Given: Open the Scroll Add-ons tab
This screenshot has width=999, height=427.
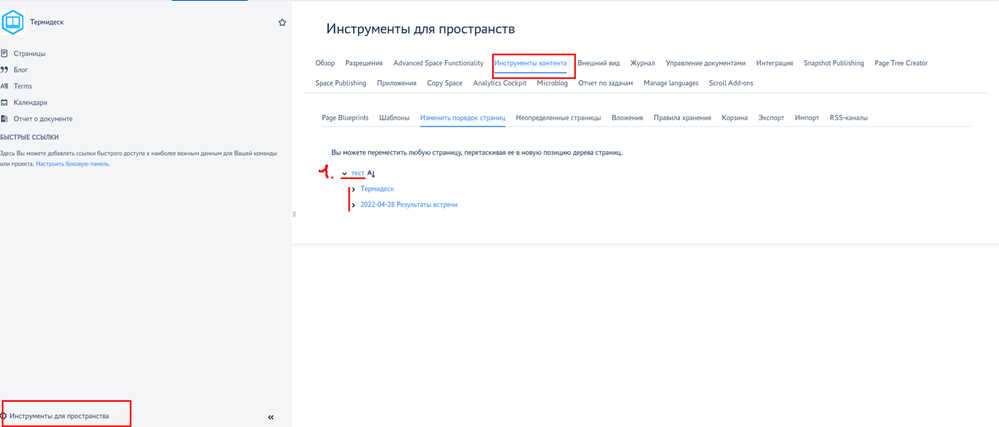Looking at the screenshot, I should [x=731, y=83].
